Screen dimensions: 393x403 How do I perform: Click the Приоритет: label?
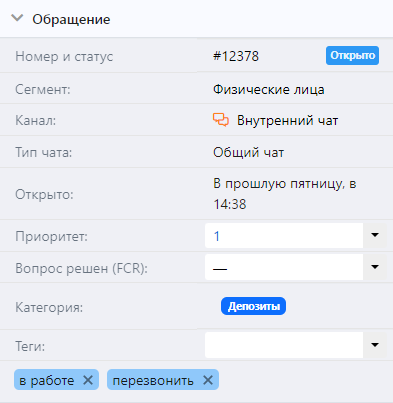51,236
